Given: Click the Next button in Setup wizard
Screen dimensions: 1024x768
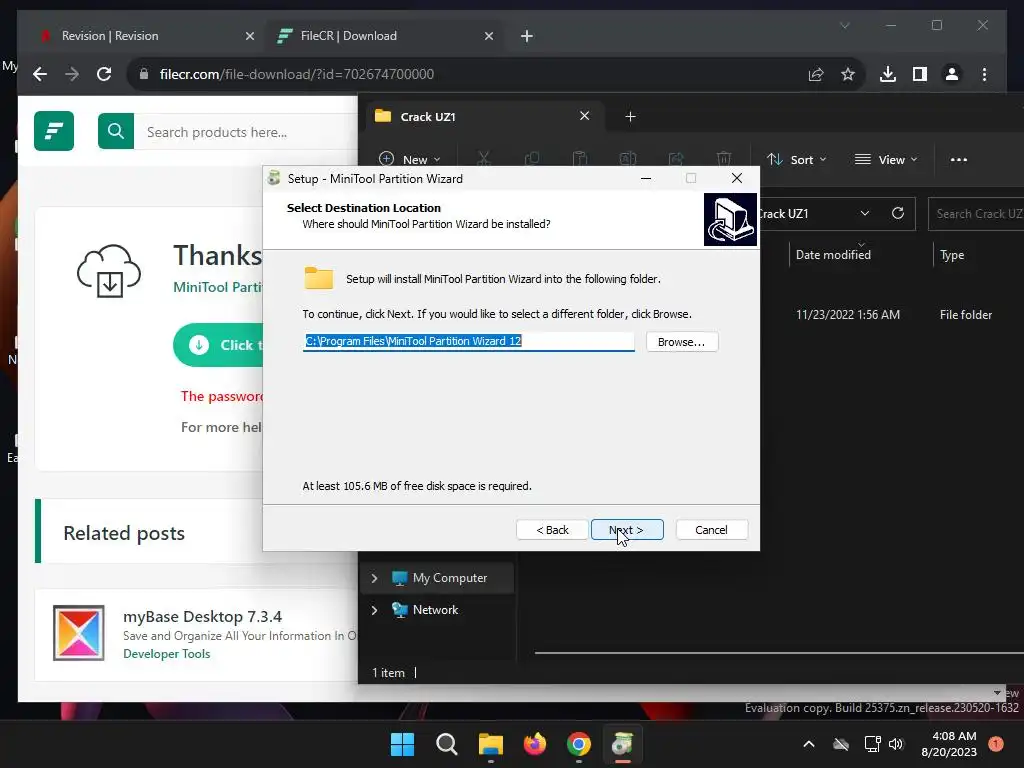Looking at the screenshot, I should pos(627,530).
